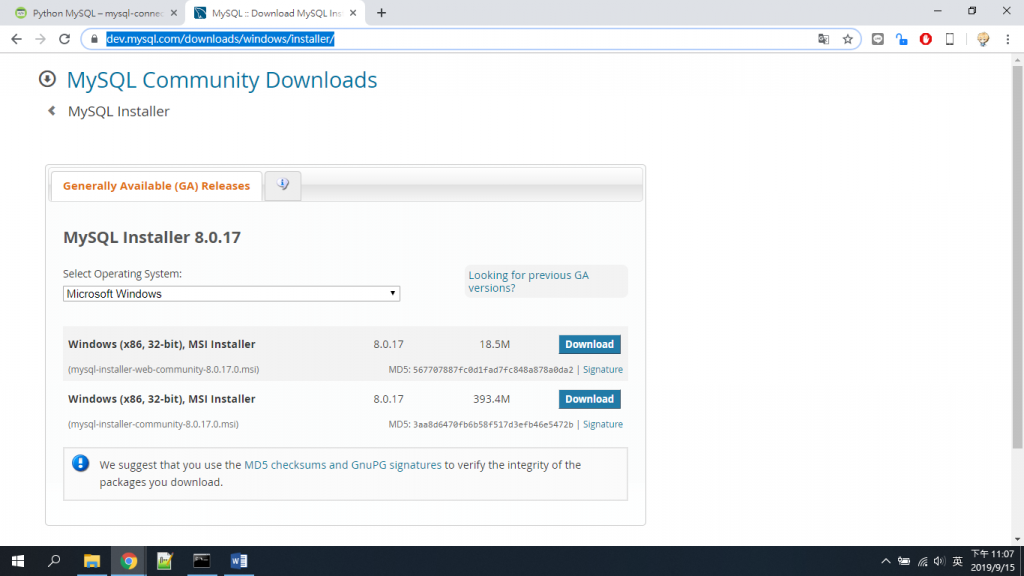The width and height of the screenshot is (1024, 576).
Task: Click the LINE extension icon in toolbar
Action: pyautogui.click(x=878, y=39)
